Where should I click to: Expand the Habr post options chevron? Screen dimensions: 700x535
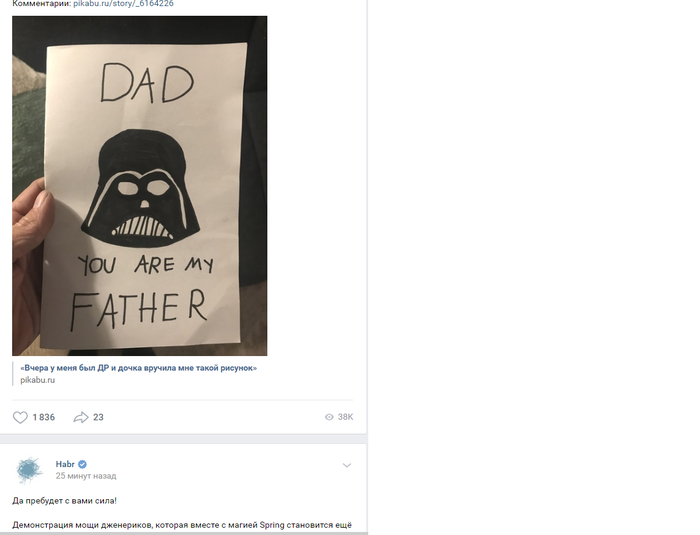347,465
